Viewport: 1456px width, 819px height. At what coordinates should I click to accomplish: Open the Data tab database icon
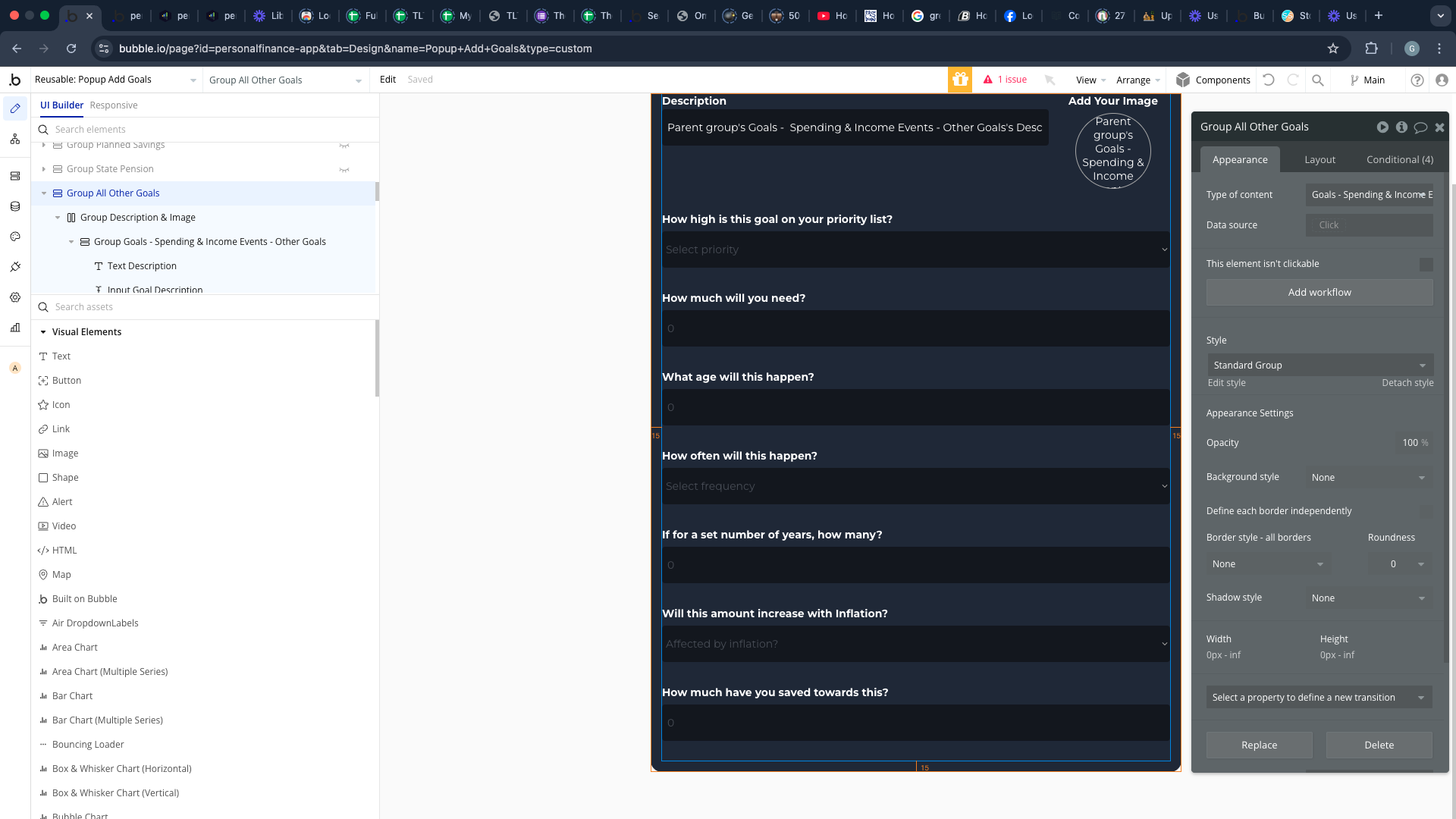pos(15,206)
